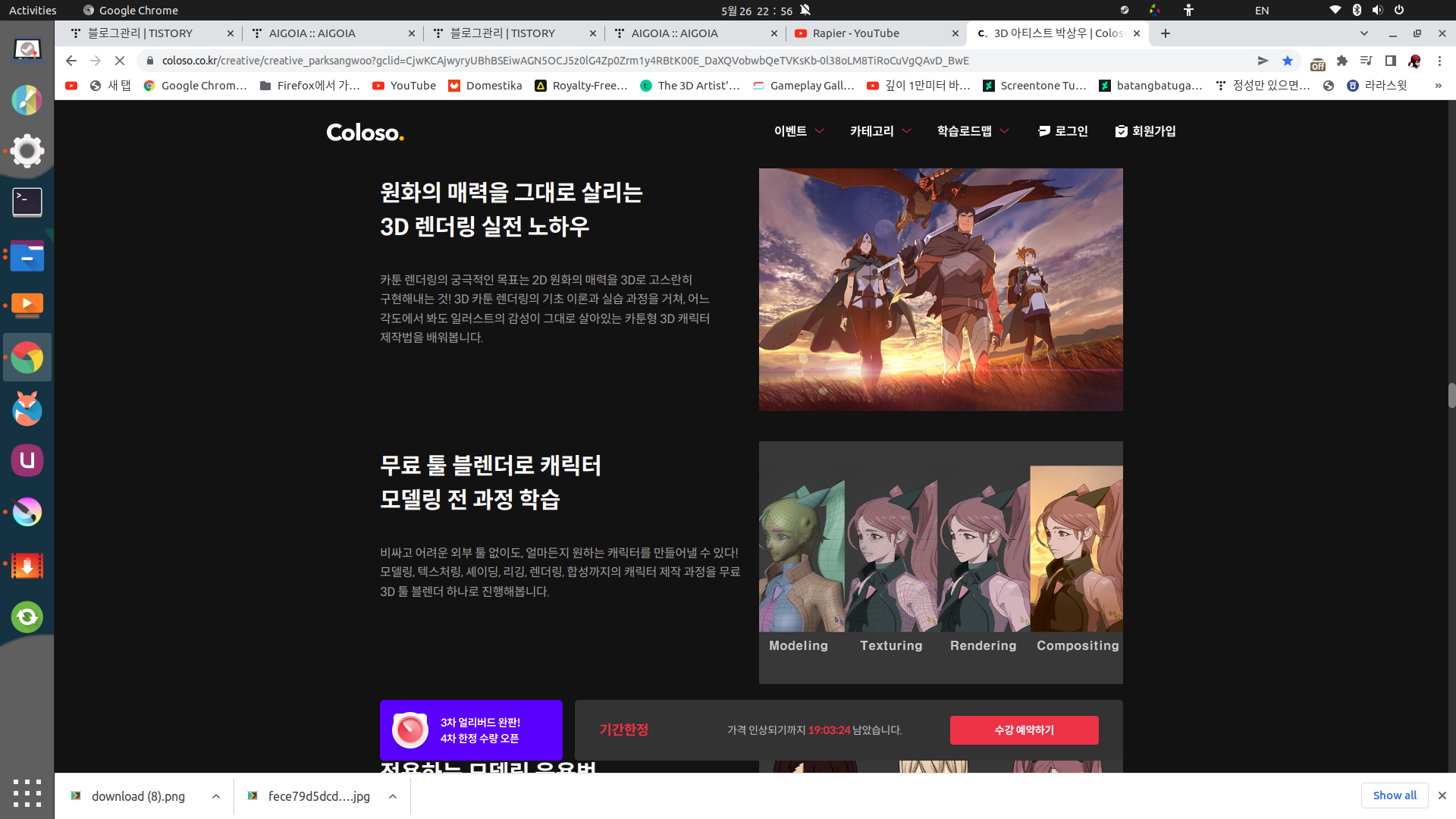Click the 수강 예약하기 button
Screen dimensions: 1456x819
(1024, 730)
